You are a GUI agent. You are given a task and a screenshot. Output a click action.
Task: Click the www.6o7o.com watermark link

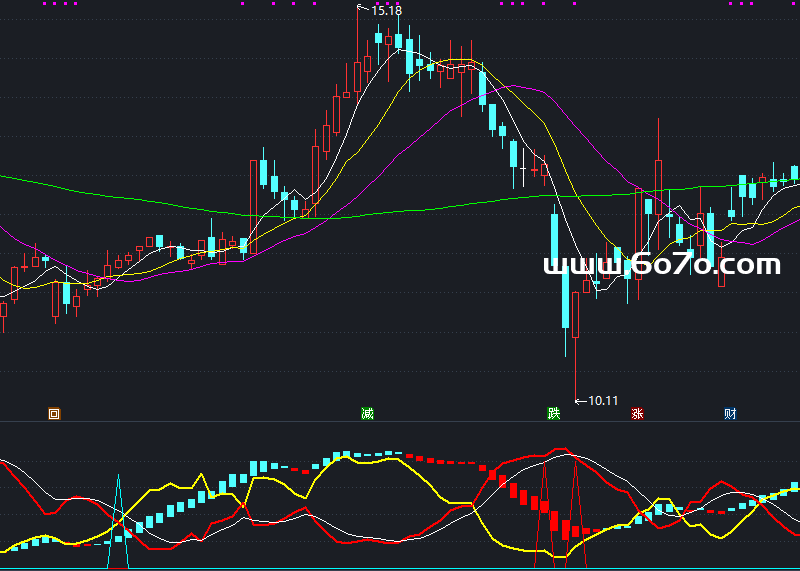pyautogui.click(x=661, y=264)
